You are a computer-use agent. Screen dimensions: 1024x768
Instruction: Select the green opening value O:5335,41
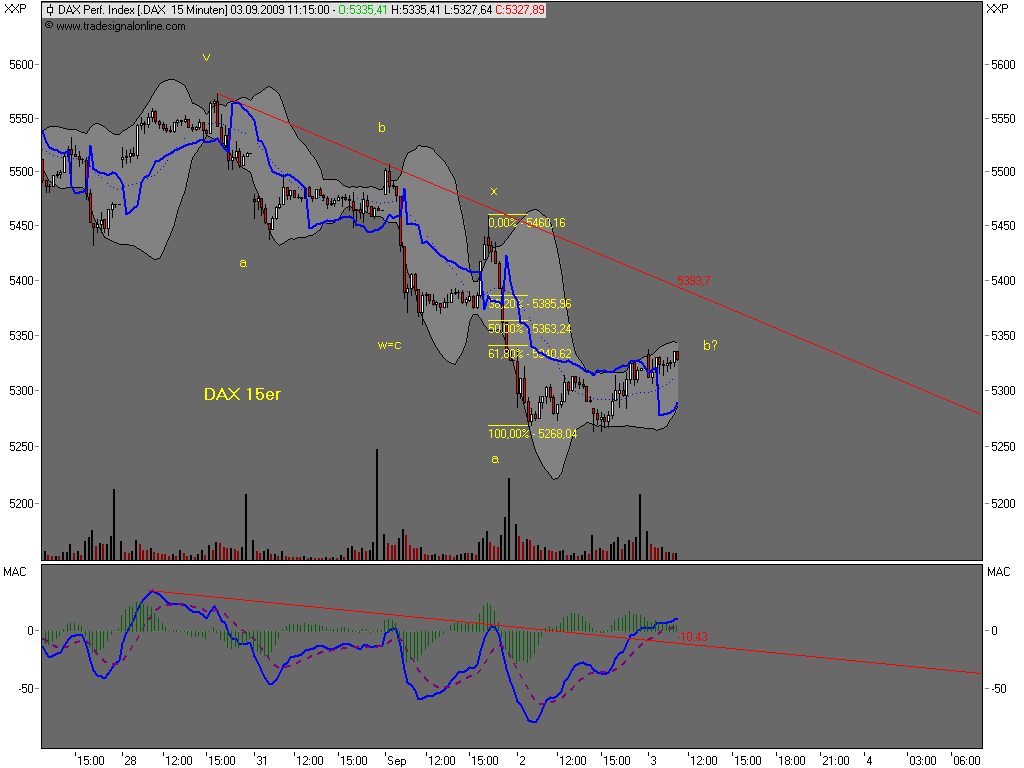(363, 10)
